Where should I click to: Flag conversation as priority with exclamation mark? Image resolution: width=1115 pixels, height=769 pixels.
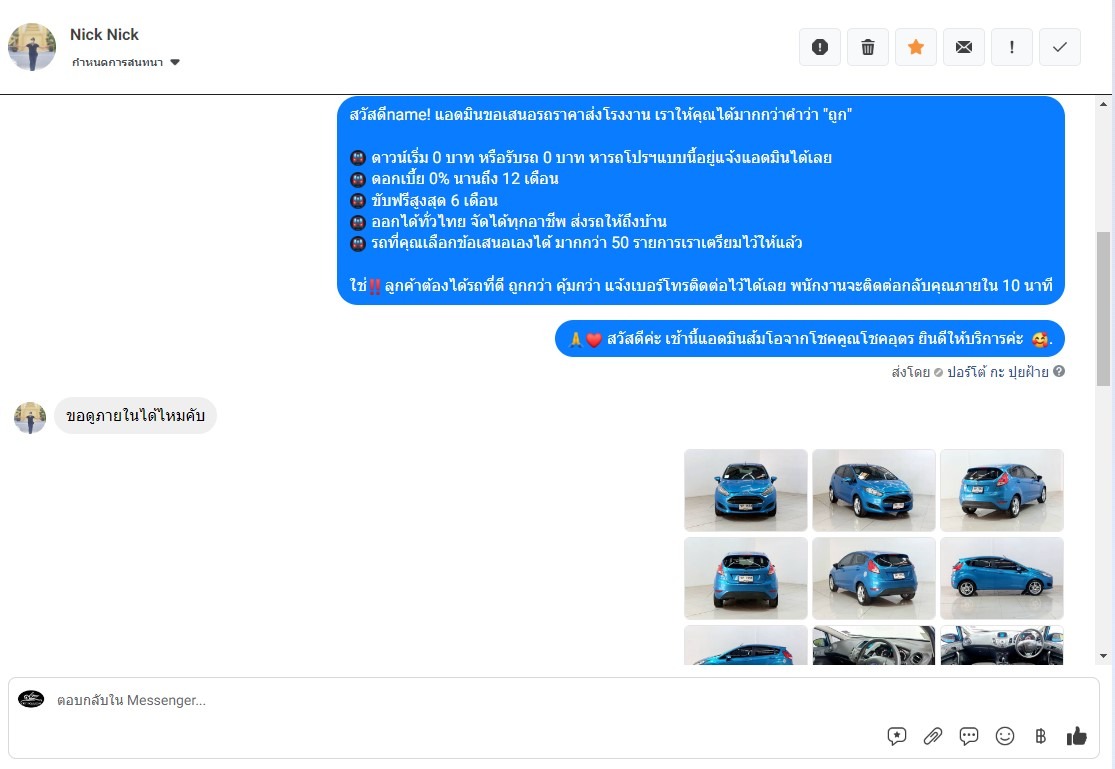click(x=1012, y=47)
